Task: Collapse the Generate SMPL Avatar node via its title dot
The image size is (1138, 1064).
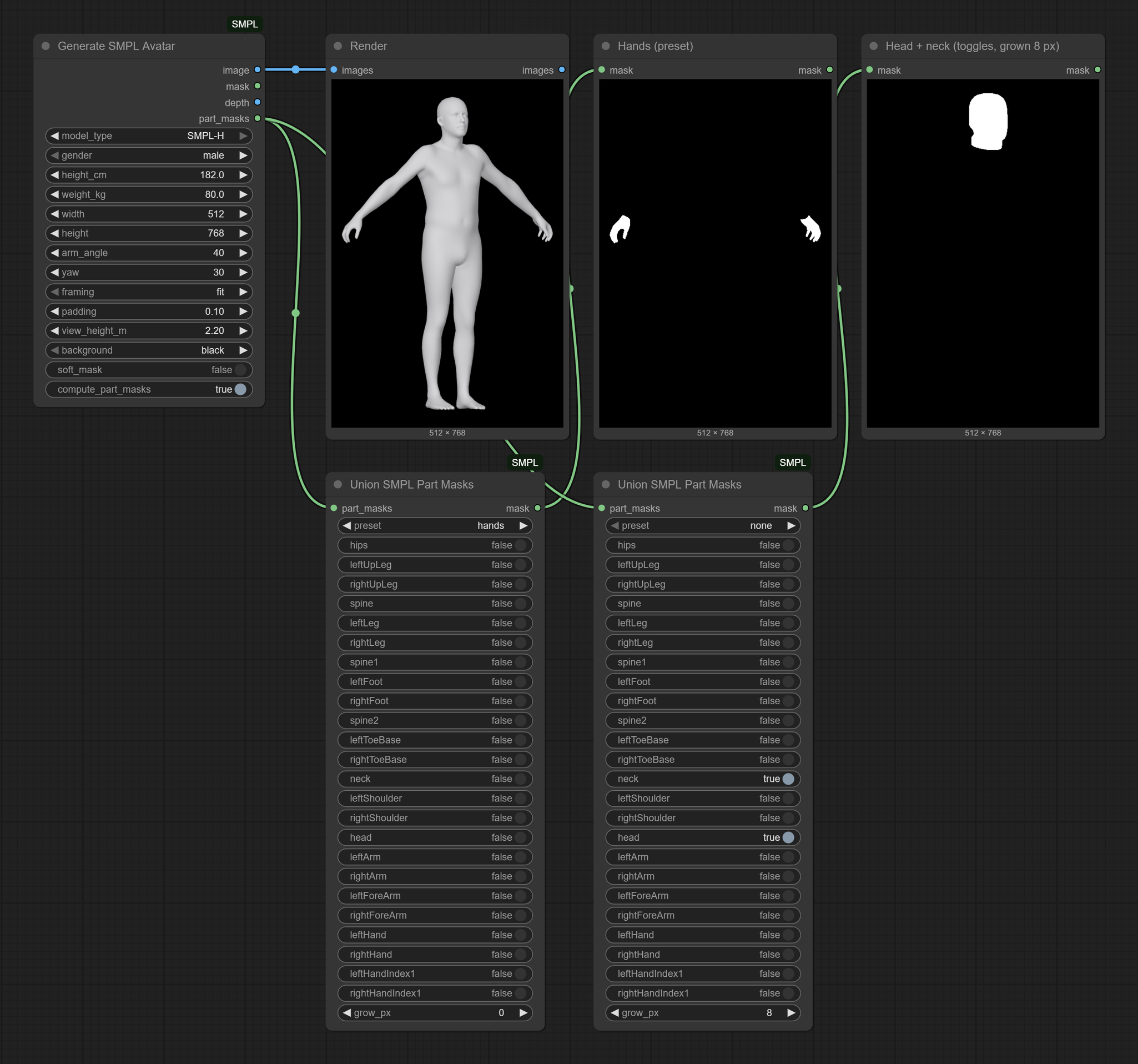Action: (46, 46)
